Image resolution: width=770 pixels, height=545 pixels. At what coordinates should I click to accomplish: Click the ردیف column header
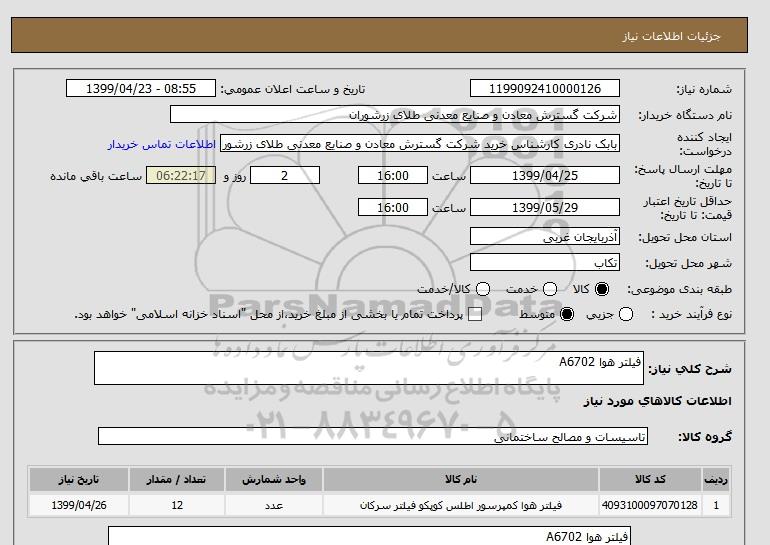coord(716,479)
